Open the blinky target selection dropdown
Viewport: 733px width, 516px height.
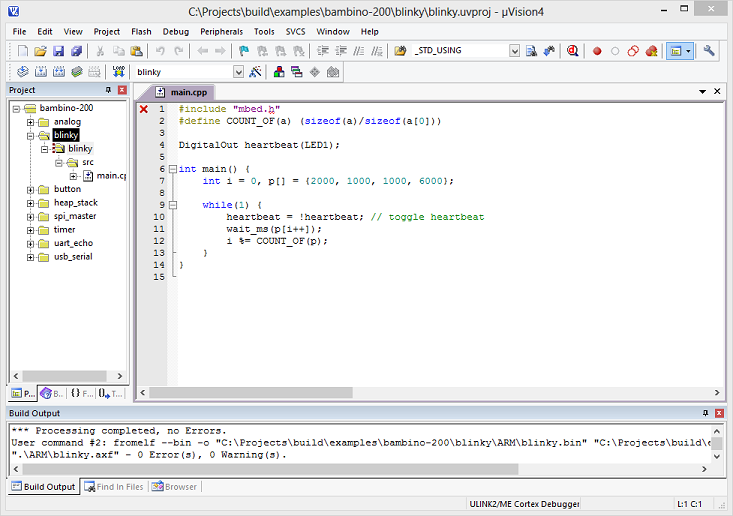[238, 72]
